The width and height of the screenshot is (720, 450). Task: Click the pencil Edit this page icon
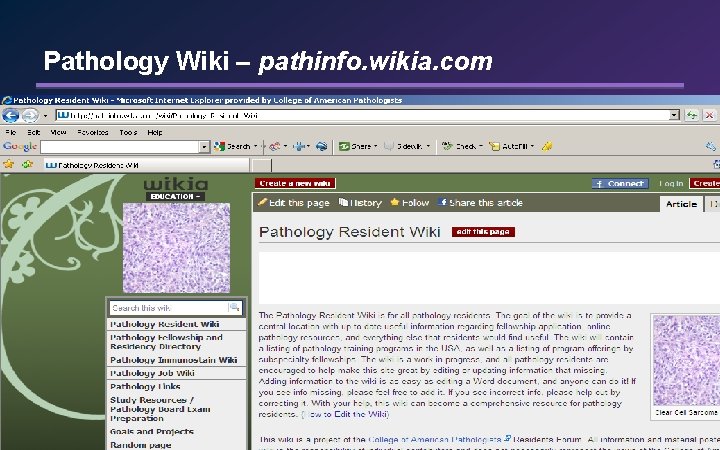(x=262, y=202)
